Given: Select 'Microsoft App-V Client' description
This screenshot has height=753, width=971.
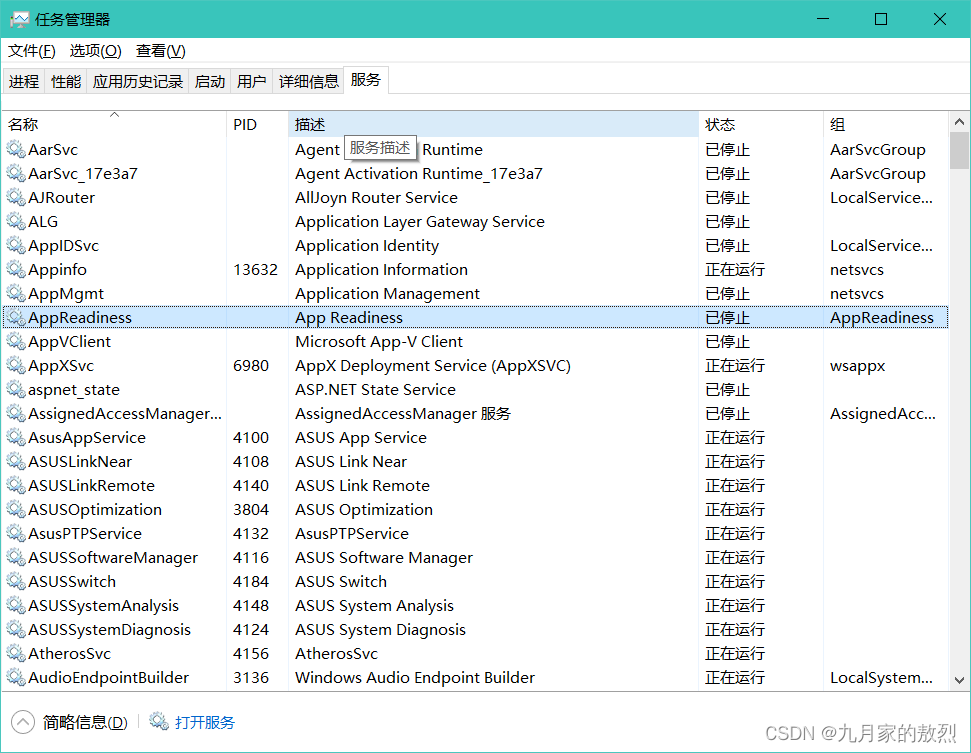Looking at the screenshot, I should (379, 342).
